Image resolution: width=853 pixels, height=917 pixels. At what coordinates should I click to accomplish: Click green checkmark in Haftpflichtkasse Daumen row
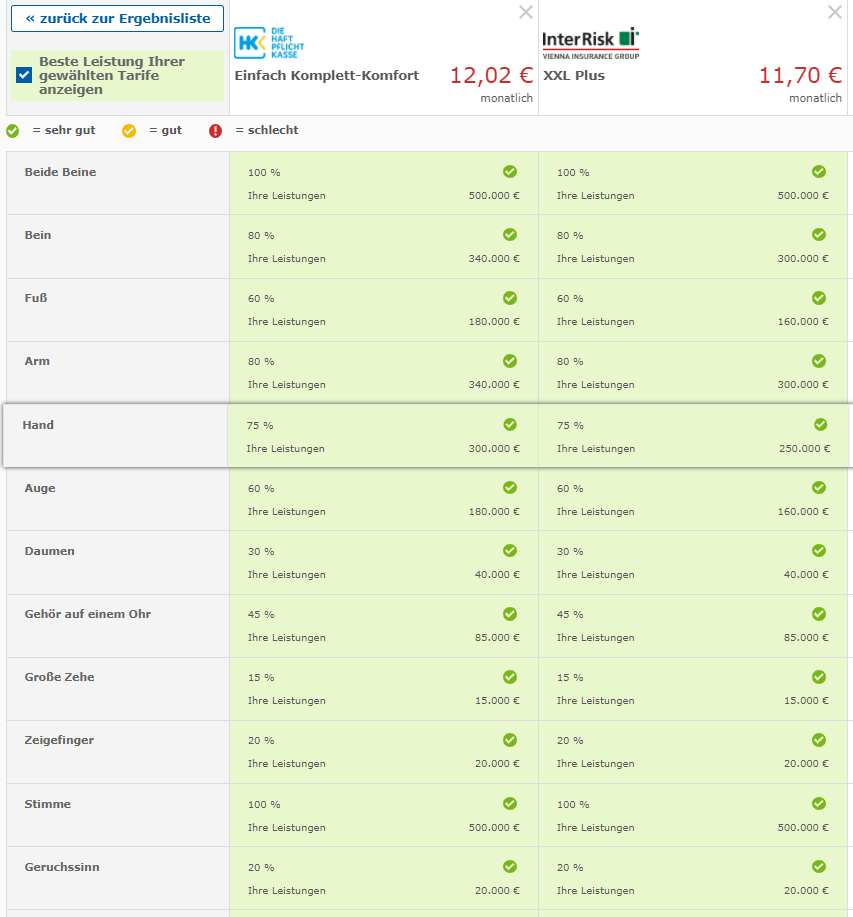pyautogui.click(x=510, y=551)
